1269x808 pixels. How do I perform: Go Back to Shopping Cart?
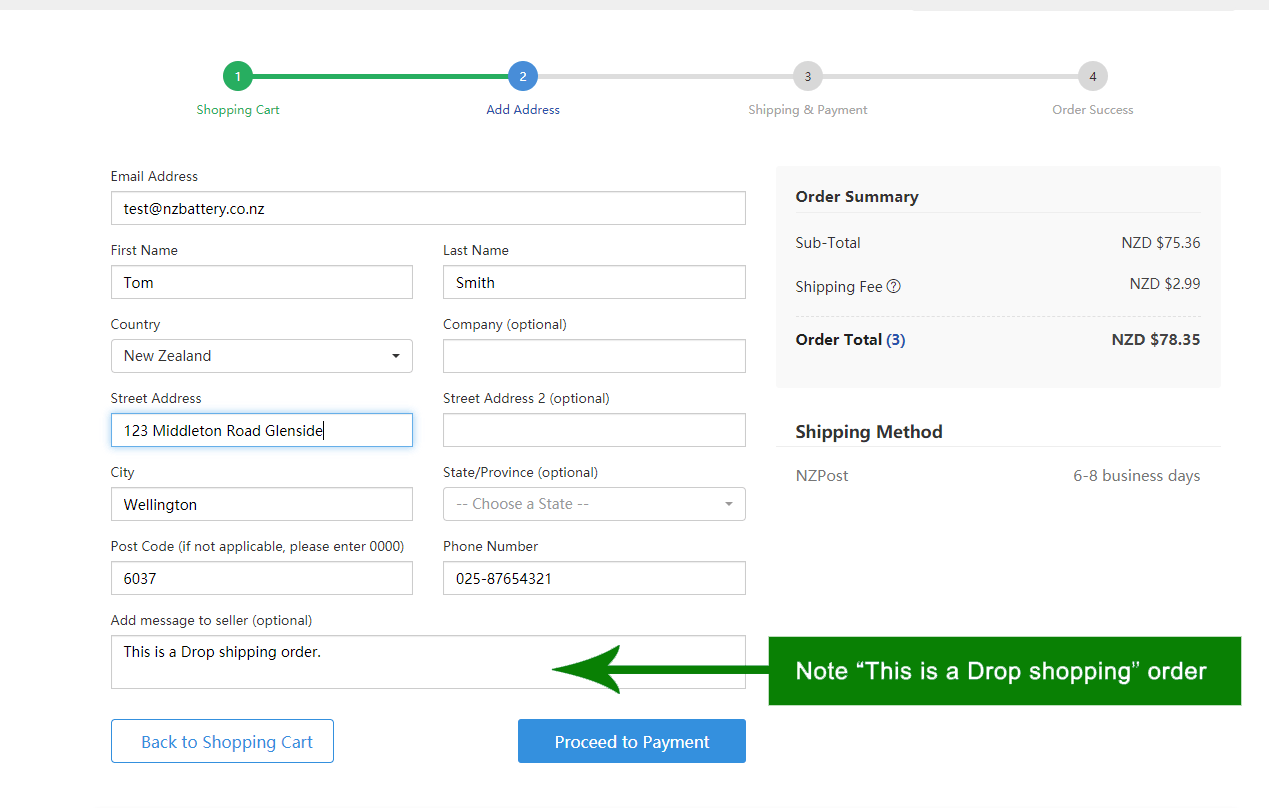click(x=222, y=741)
